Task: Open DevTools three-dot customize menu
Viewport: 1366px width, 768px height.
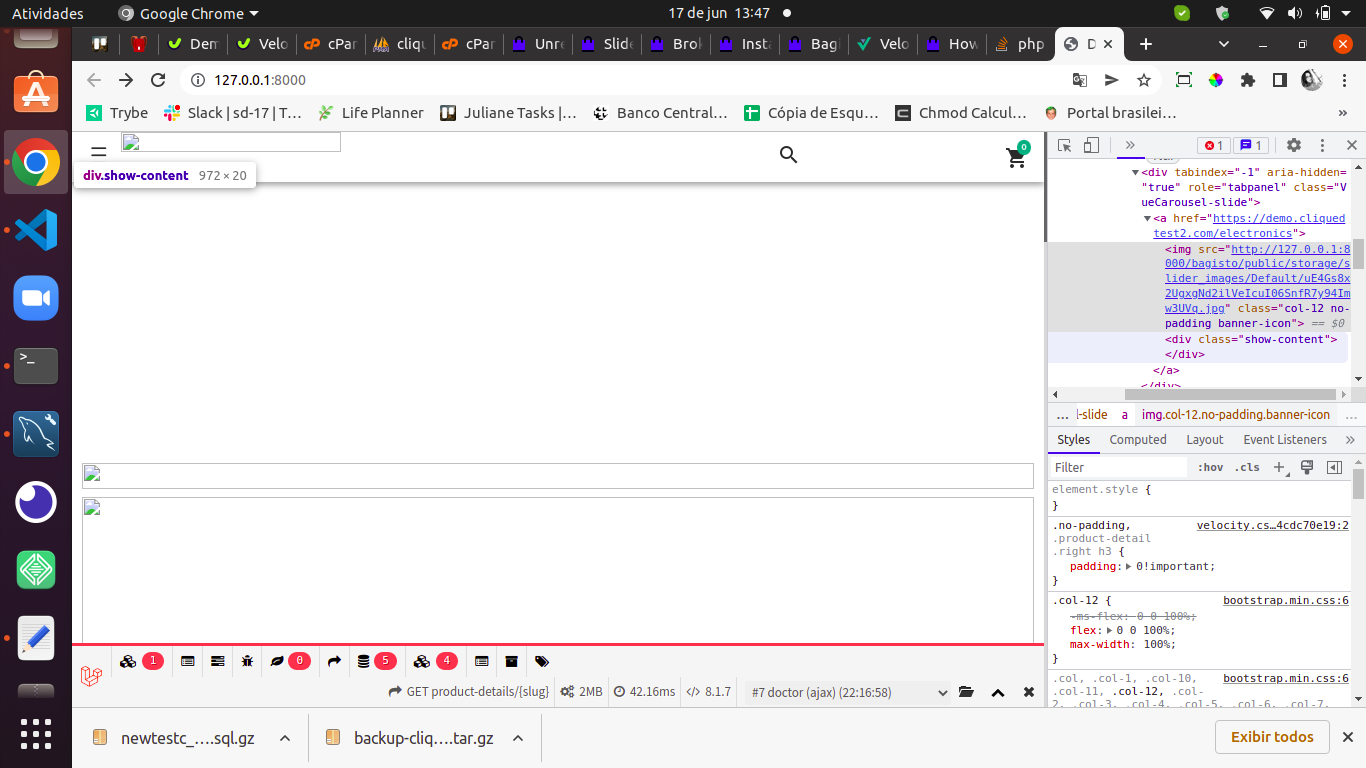Action: point(1322,145)
